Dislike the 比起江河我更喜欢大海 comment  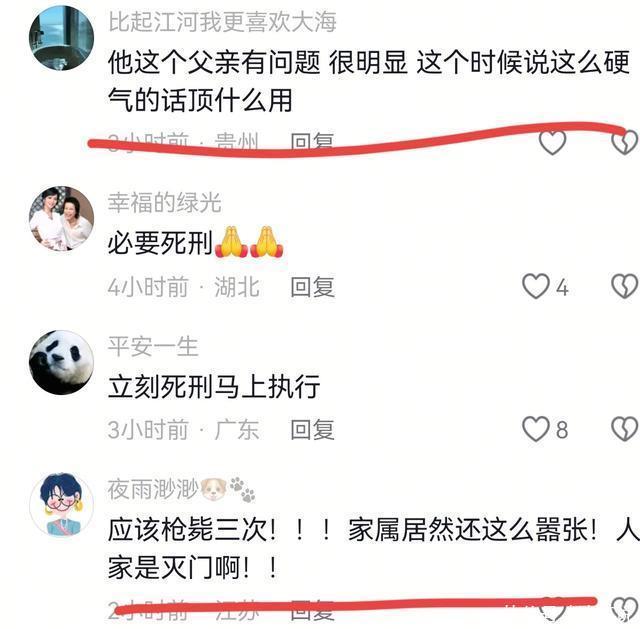624,142
